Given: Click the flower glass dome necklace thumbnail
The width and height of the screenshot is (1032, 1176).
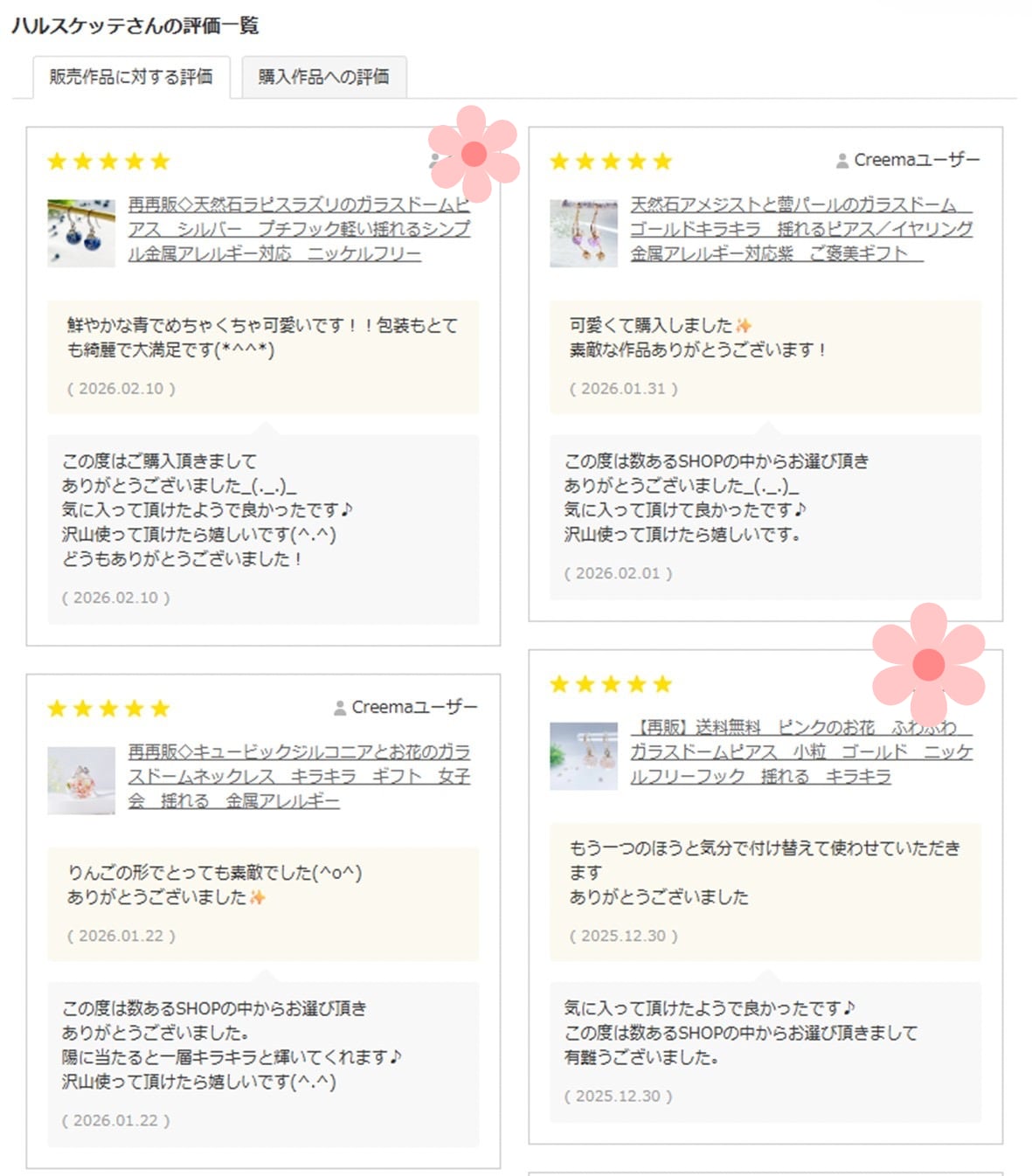Looking at the screenshot, I should [81, 780].
